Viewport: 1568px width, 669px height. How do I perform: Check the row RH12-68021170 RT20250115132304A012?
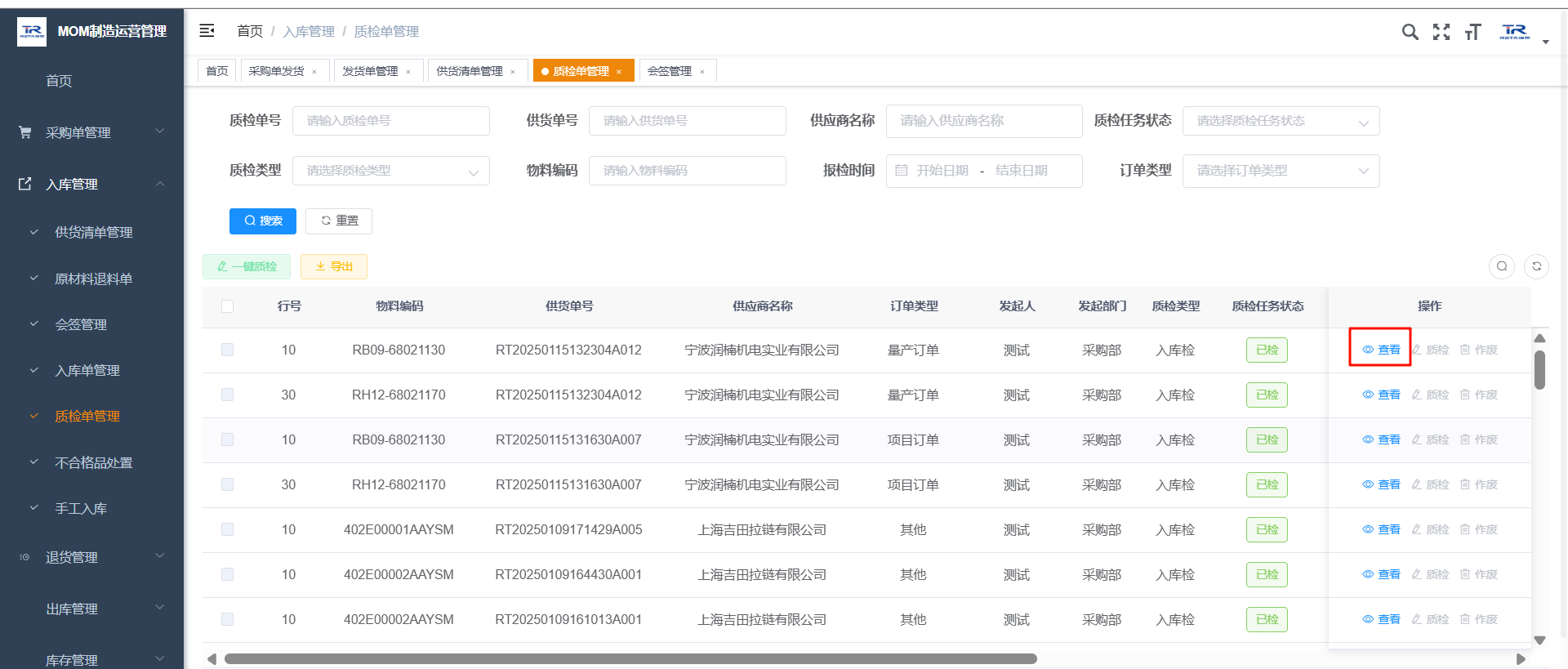tap(227, 395)
